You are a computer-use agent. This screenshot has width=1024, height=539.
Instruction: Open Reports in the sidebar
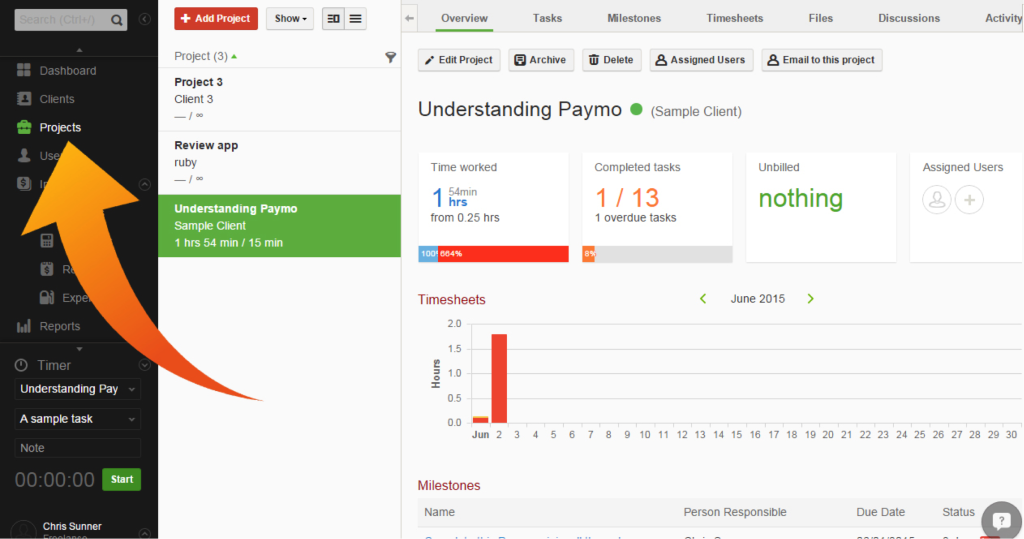click(x=48, y=326)
